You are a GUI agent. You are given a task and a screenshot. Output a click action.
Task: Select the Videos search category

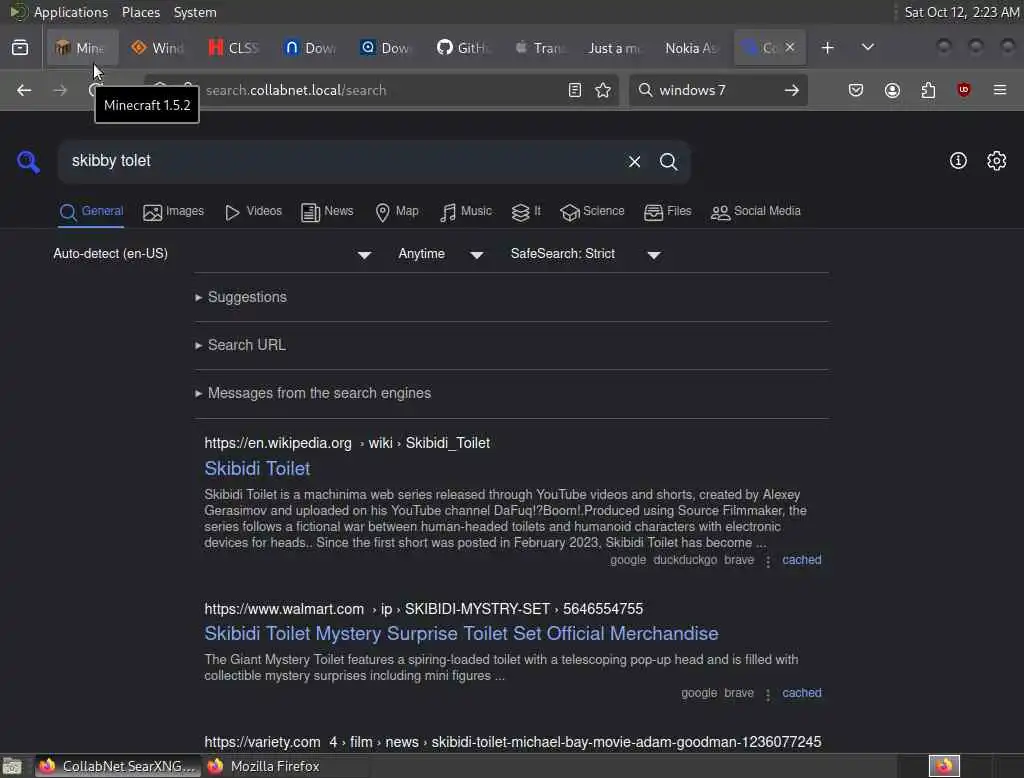point(253,212)
